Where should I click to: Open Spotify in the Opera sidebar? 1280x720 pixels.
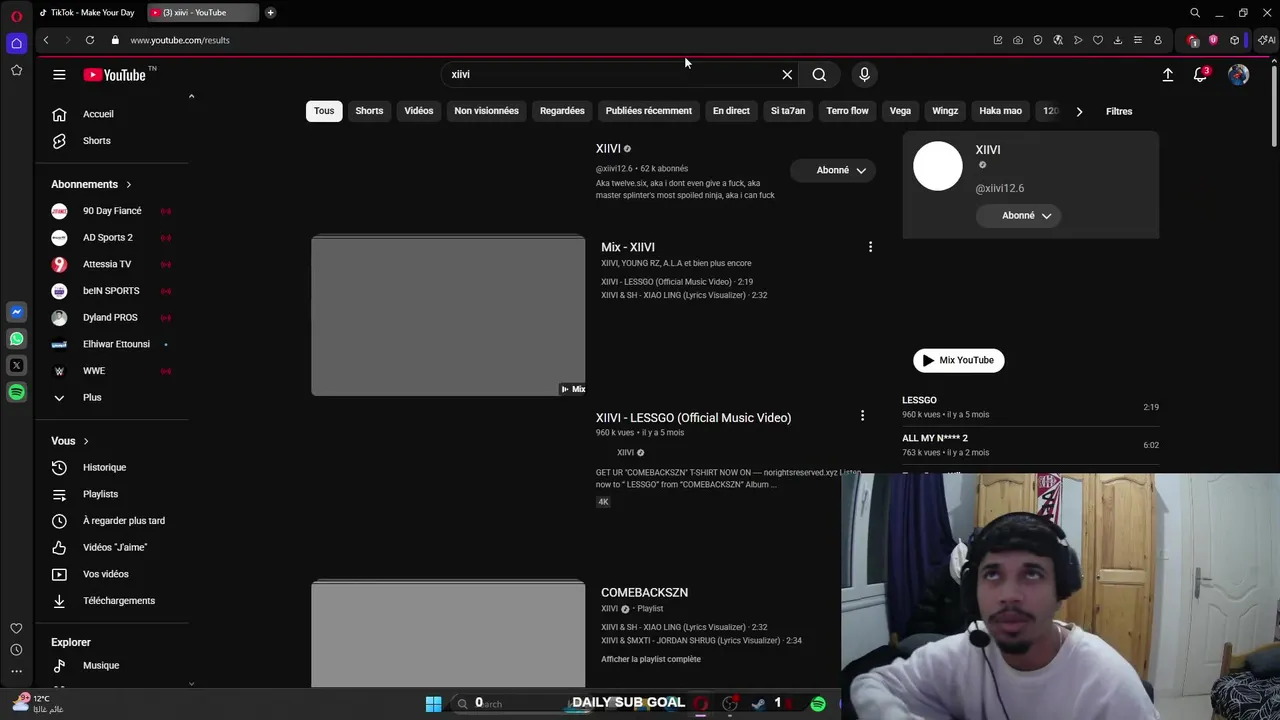[x=16, y=393]
